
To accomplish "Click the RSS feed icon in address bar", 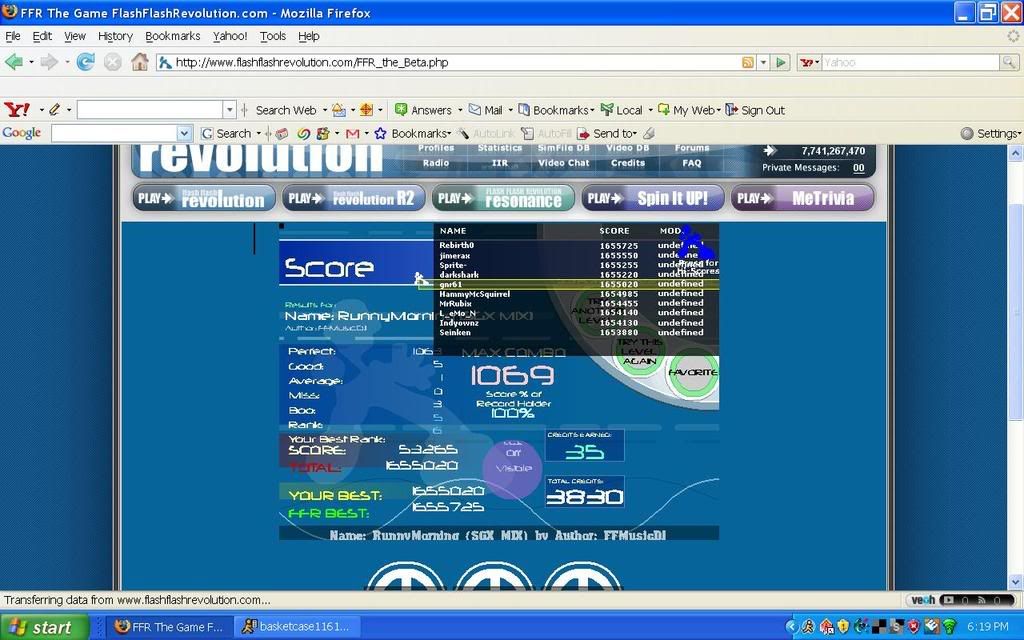I will (x=747, y=62).
